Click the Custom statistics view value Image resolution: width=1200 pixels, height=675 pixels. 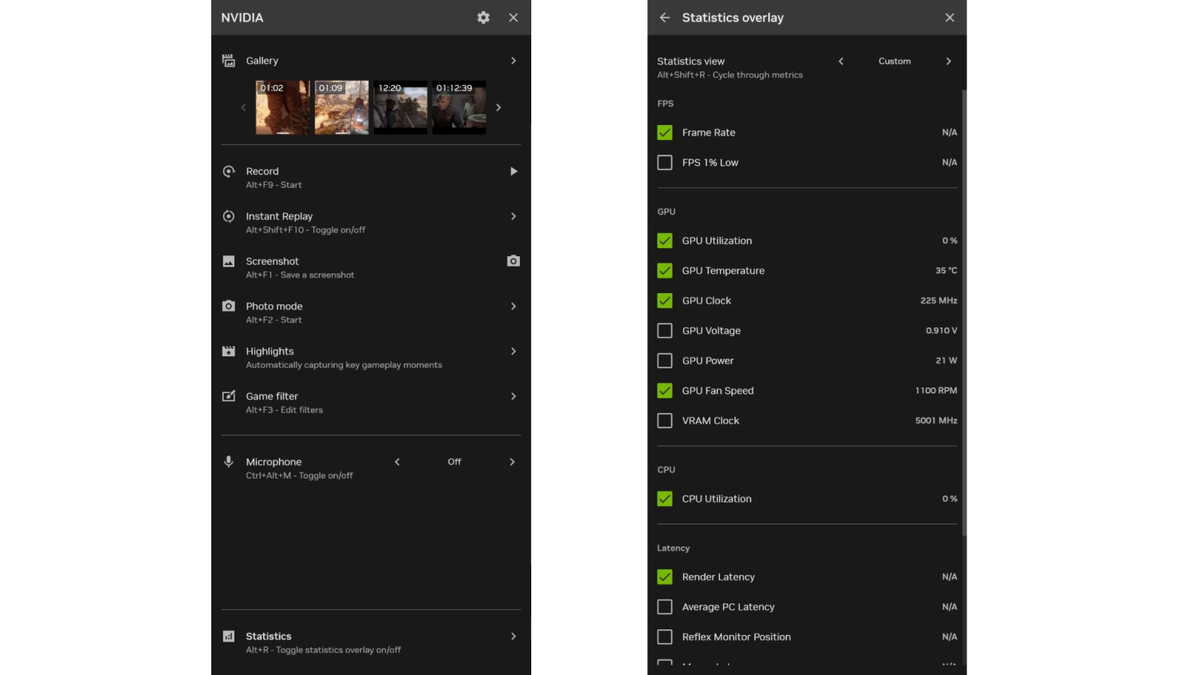894,61
